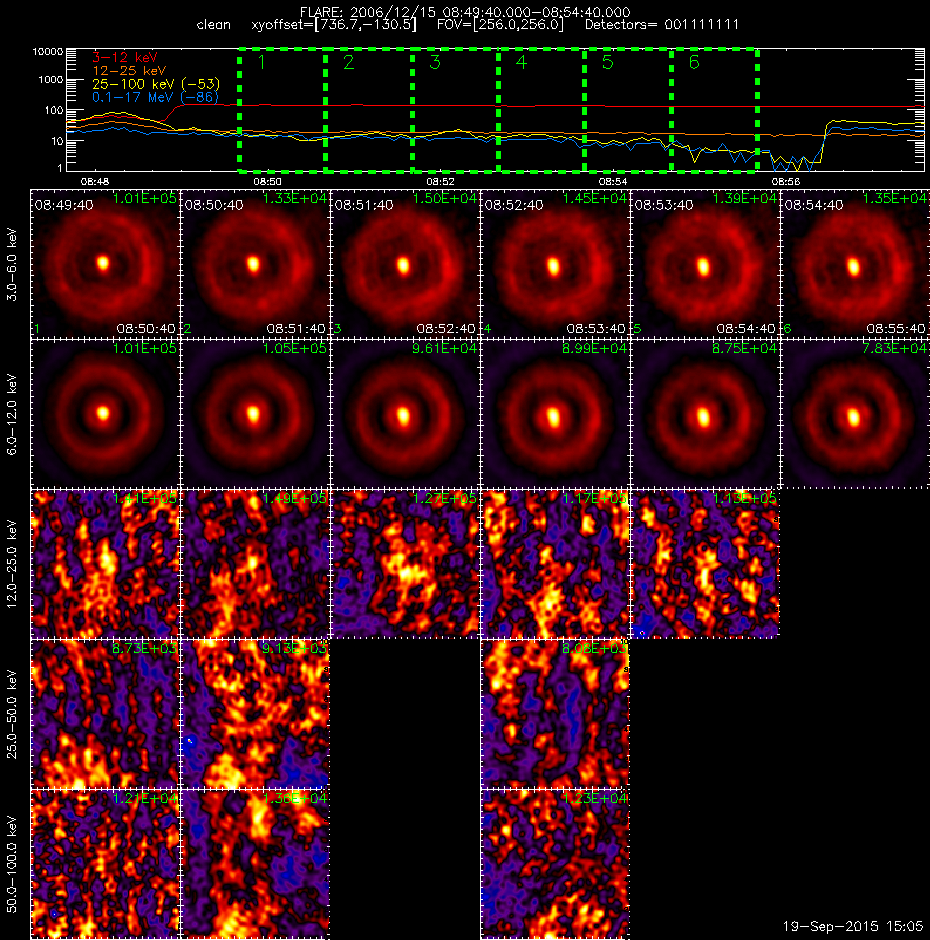Screen dimensions: 930x940
Task: Click interval number 5 in the lightcurve plot
Action: click(607, 62)
